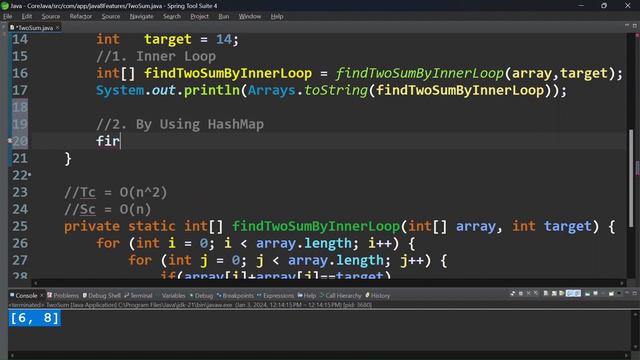Click the '//Sc = O(n)' comment
640x360 pixels.
pyautogui.click(x=108, y=209)
